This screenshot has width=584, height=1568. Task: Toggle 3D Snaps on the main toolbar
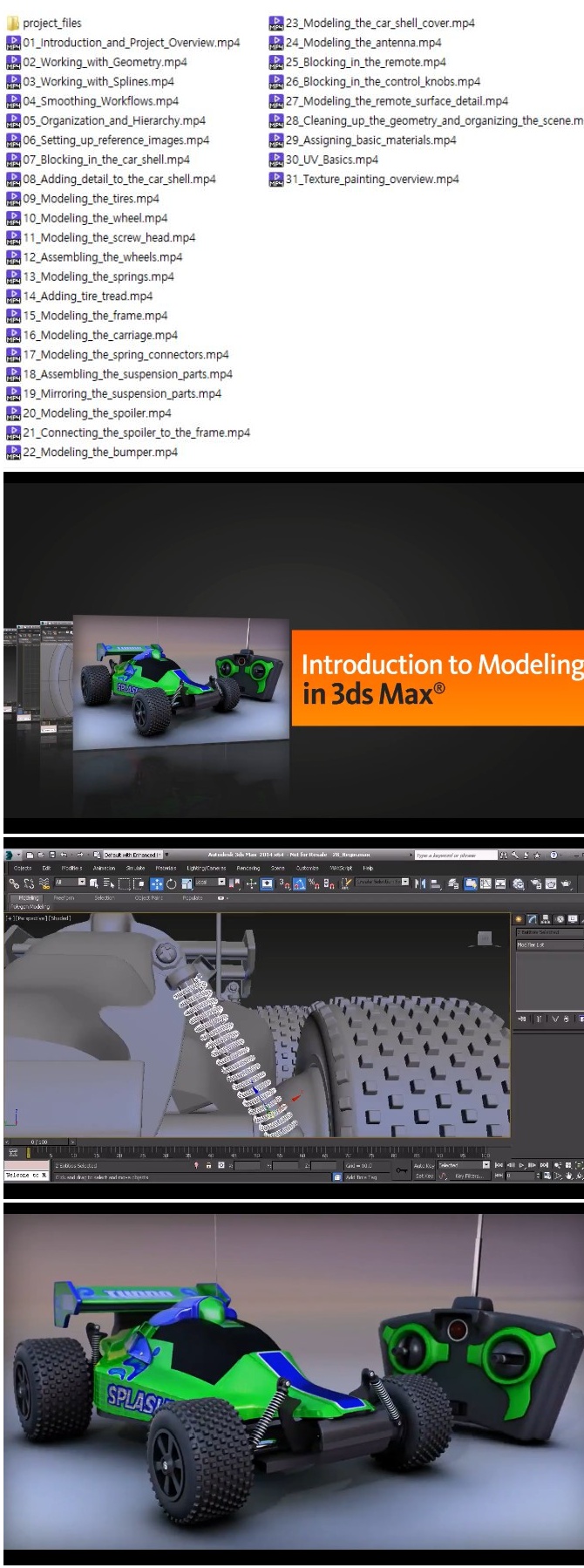284,883
